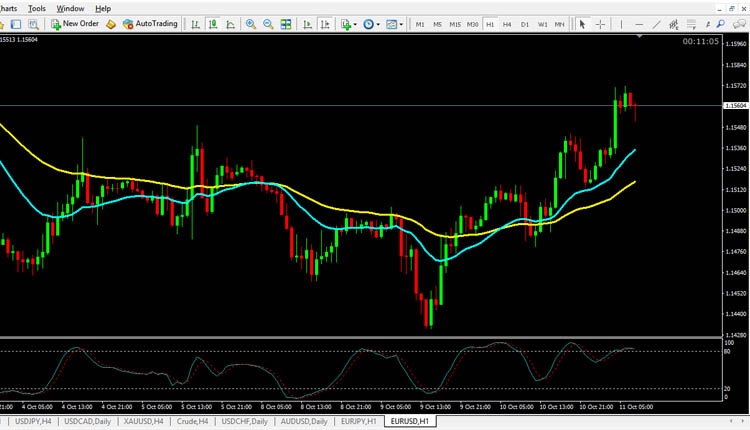Select the M1 timeframe

[420, 24]
